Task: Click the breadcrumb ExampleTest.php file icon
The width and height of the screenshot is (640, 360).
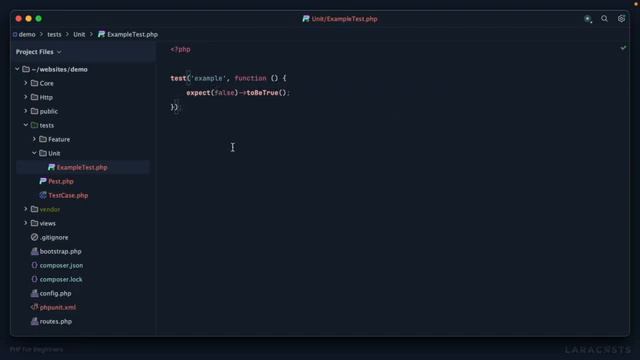Action: 101,34
